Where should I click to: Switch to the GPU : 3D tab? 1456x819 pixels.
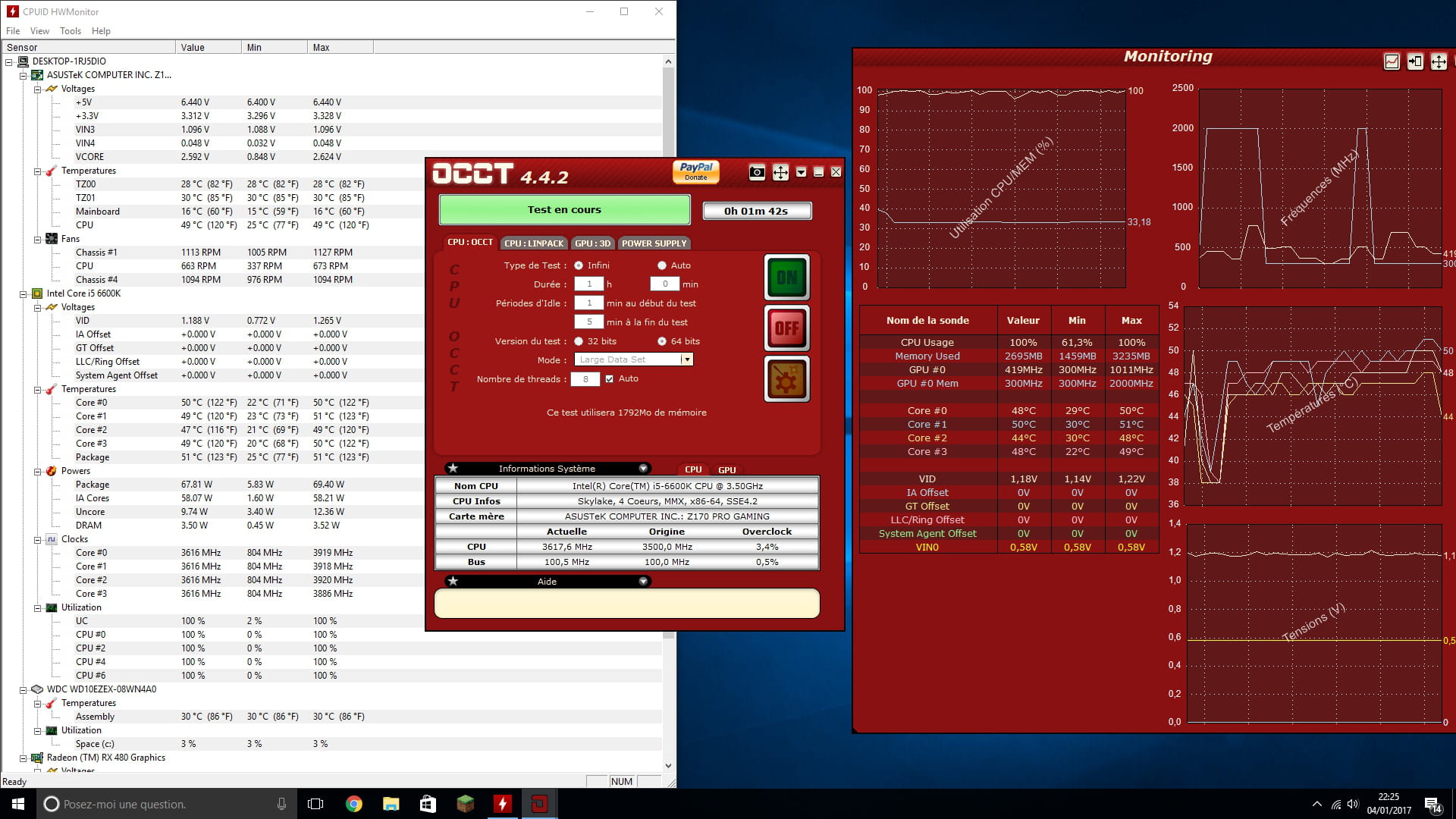(592, 243)
